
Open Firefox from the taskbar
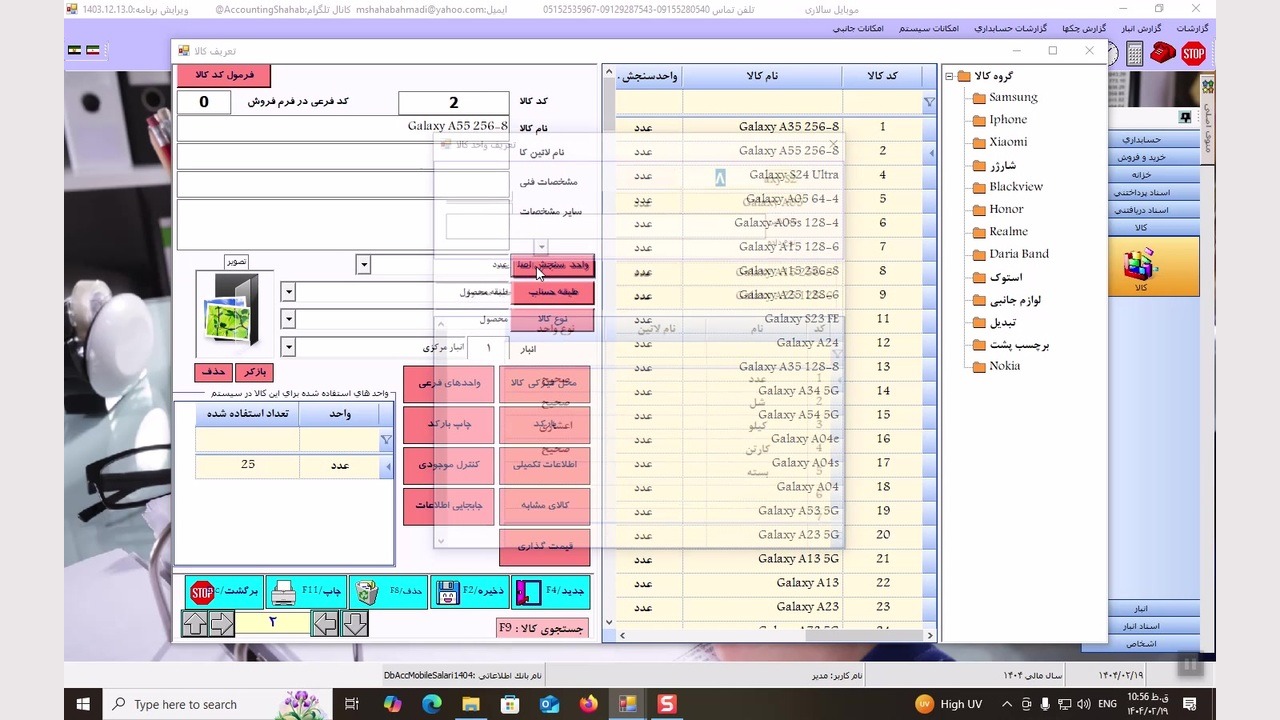pyautogui.click(x=588, y=704)
